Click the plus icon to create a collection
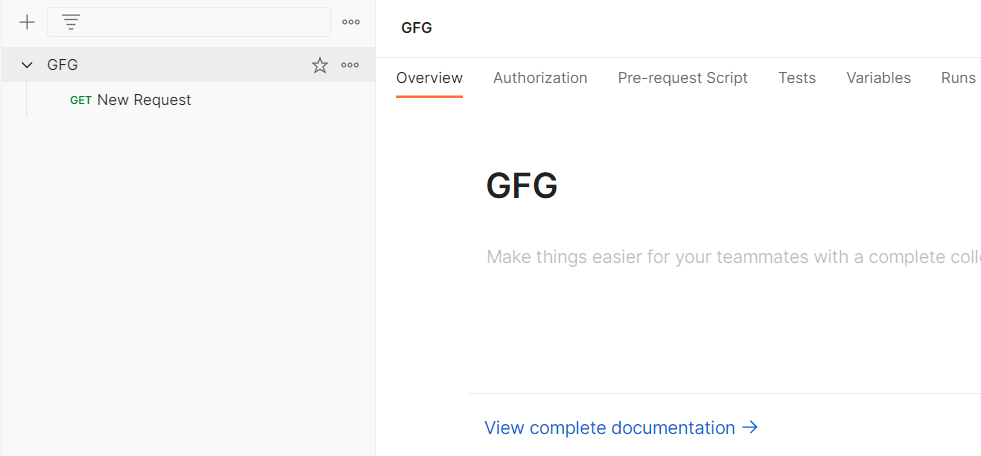981x456 pixels. (x=27, y=22)
